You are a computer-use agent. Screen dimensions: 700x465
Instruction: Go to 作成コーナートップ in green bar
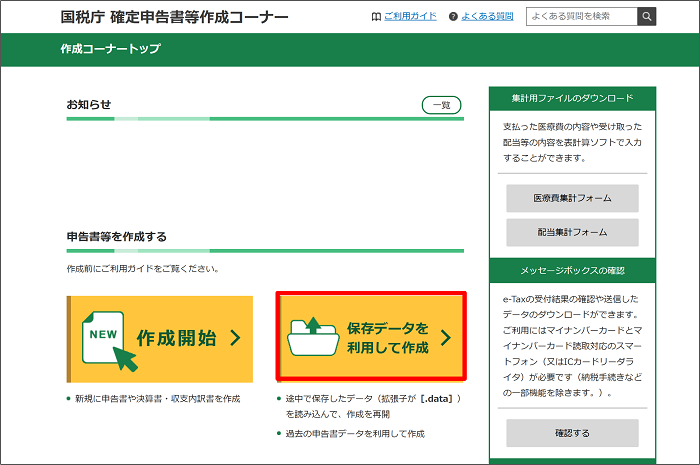pyautogui.click(x=110, y=49)
